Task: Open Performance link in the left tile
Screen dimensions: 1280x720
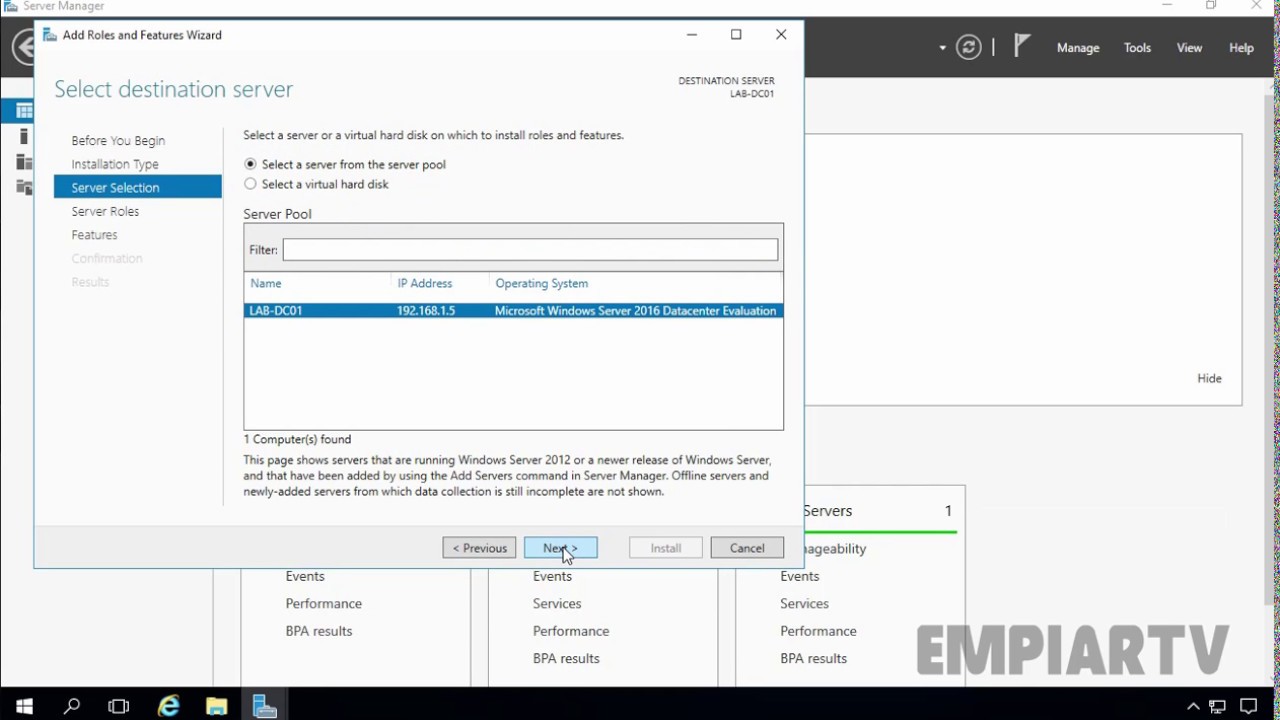Action: 323,604
